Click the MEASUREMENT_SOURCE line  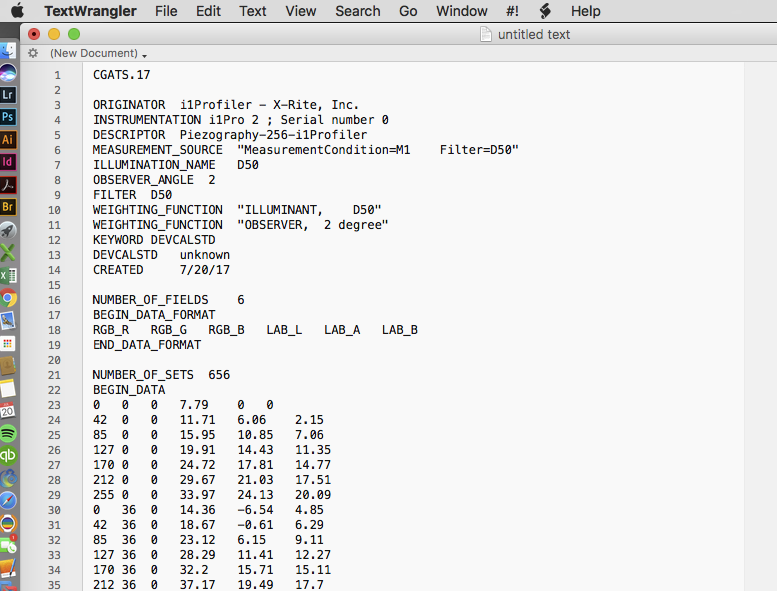click(305, 150)
